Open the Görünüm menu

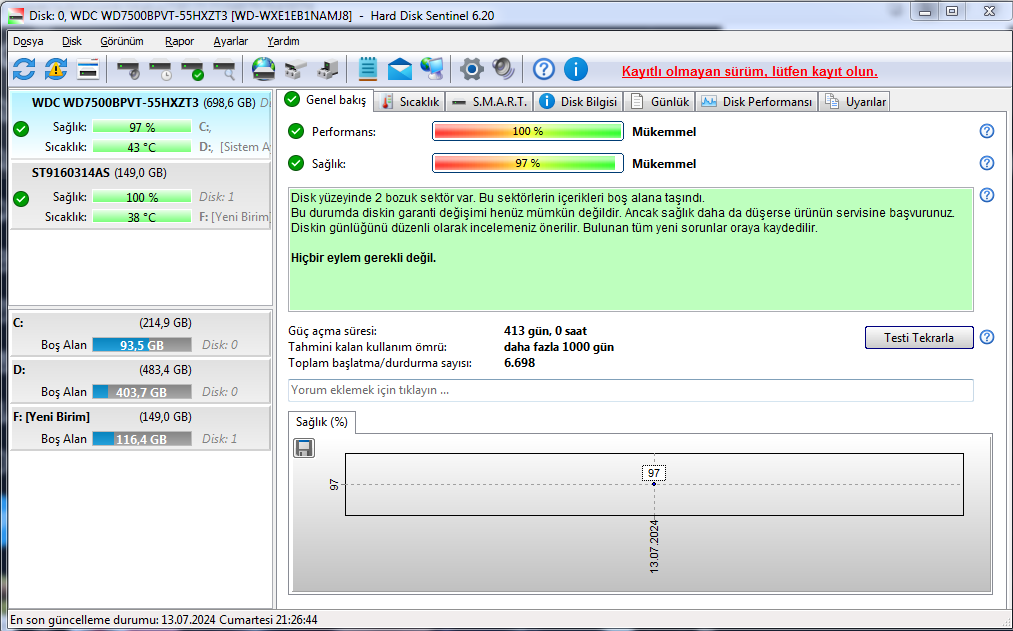(121, 41)
